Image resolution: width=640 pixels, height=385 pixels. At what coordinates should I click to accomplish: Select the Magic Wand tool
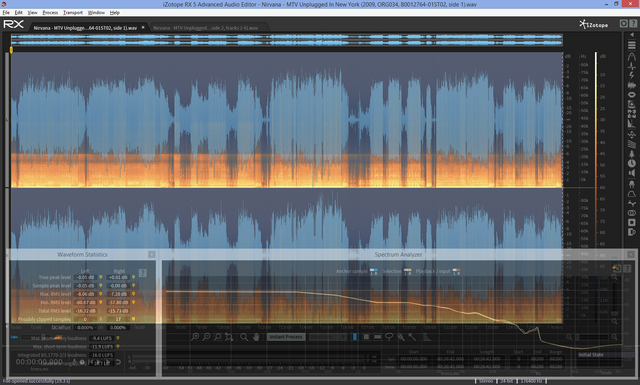(412, 337)
